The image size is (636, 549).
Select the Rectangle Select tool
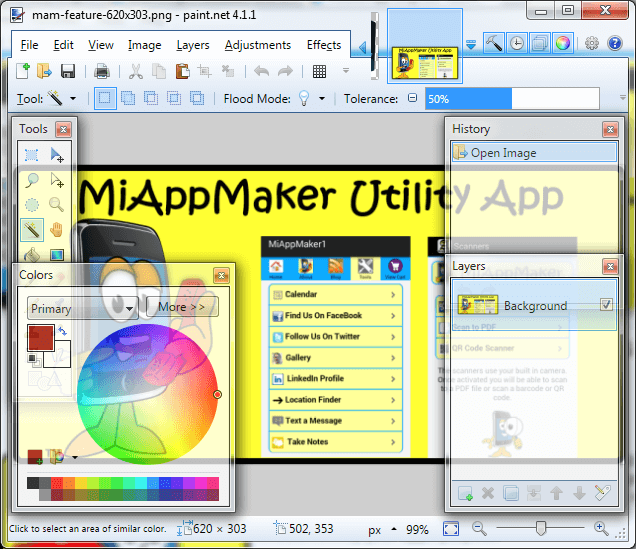click(32, 155)
